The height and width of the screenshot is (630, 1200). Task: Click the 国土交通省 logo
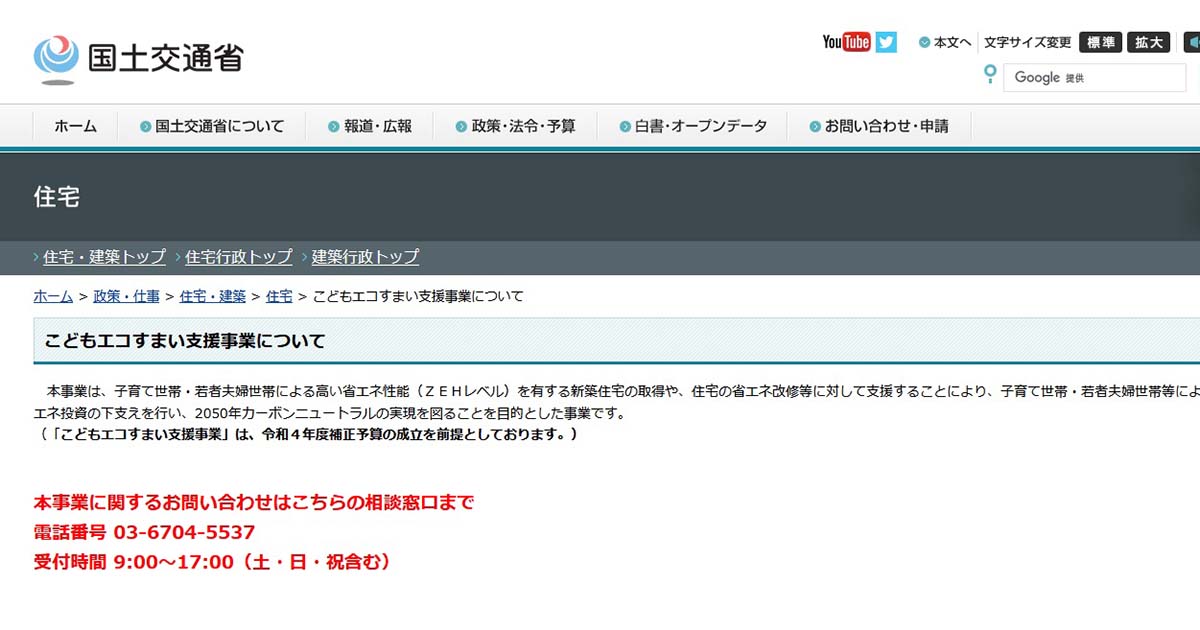point(137,57)
